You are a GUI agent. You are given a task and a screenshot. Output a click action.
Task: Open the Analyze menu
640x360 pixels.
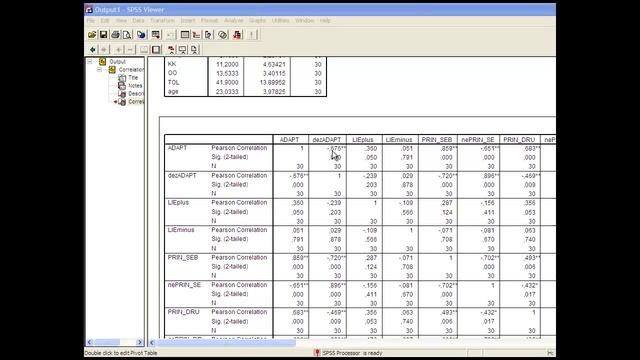[233, 20]
